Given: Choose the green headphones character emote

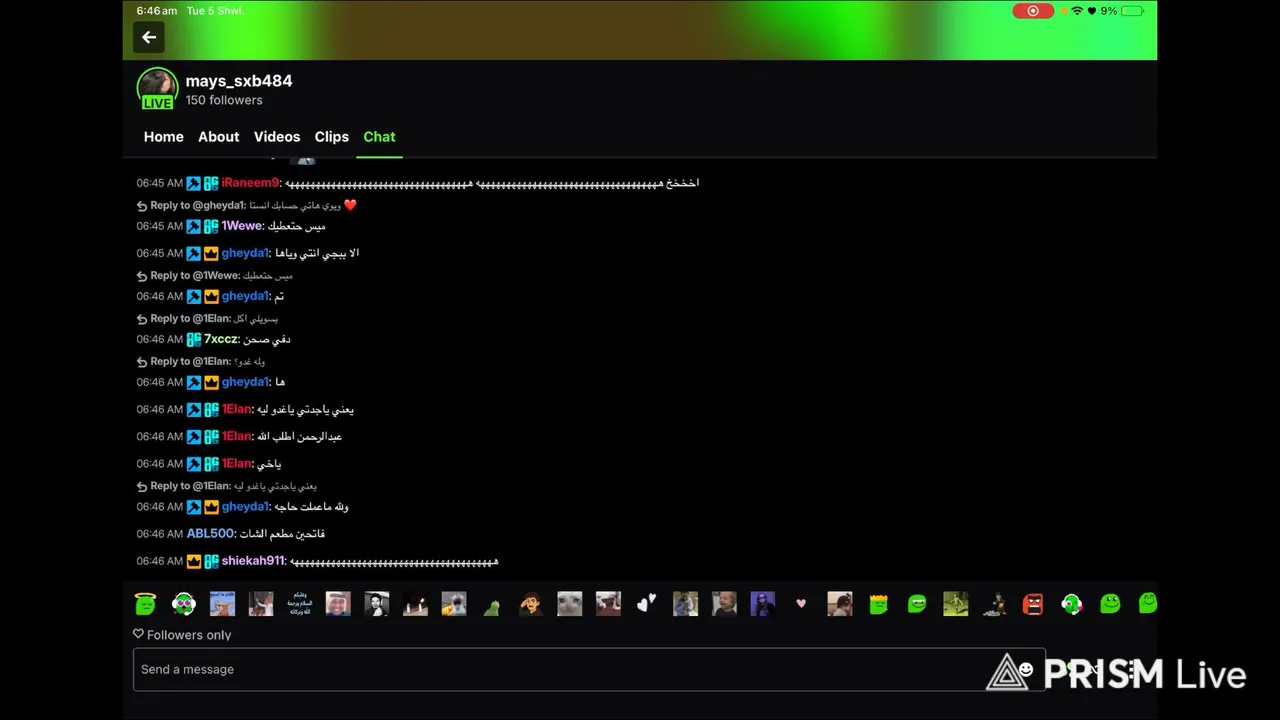Looking at the screenshot, I should [1071, 603].
